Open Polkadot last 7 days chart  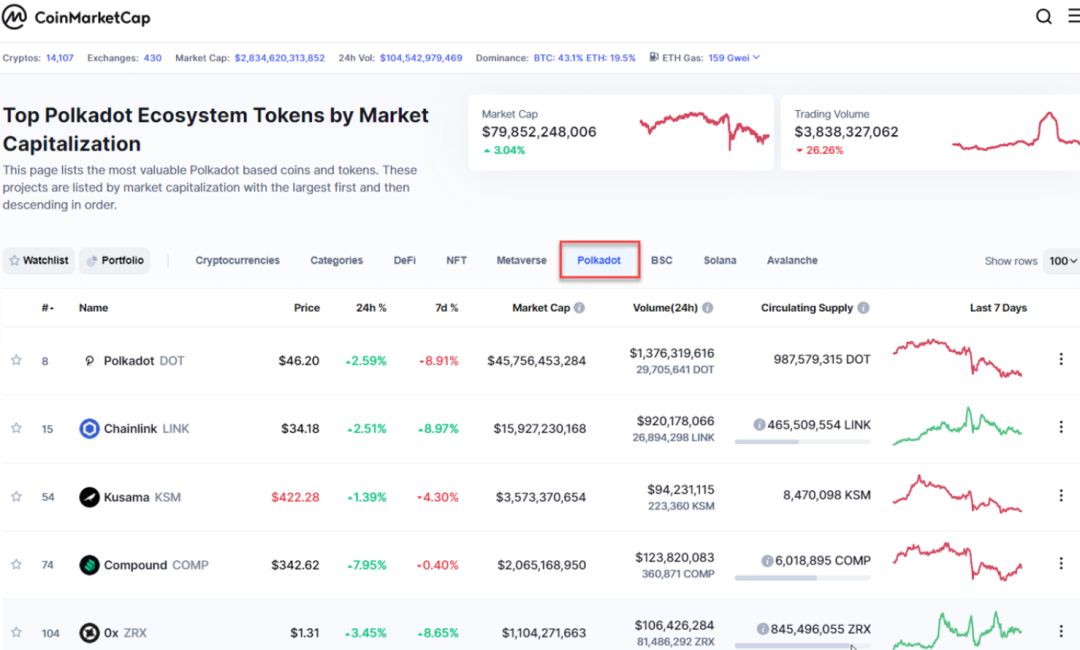point(957,357)
